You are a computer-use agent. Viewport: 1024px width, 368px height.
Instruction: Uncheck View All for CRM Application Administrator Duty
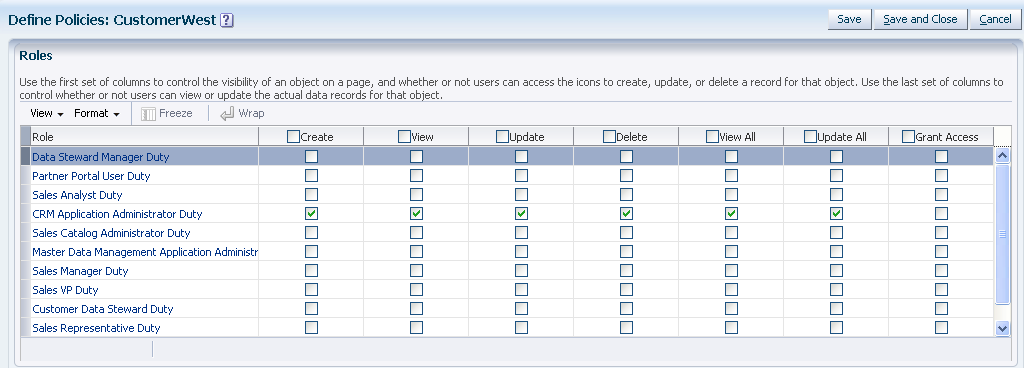point(731,213)
